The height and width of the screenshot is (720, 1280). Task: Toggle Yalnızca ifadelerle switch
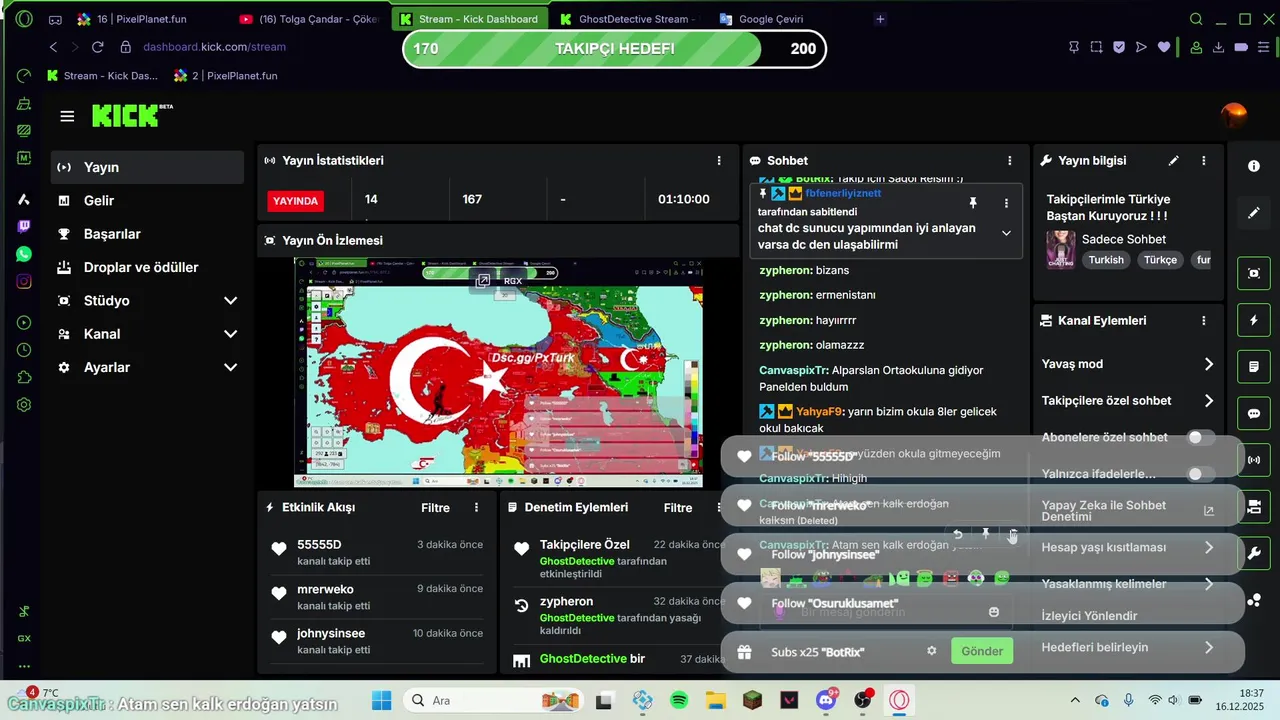point(1200,473)
